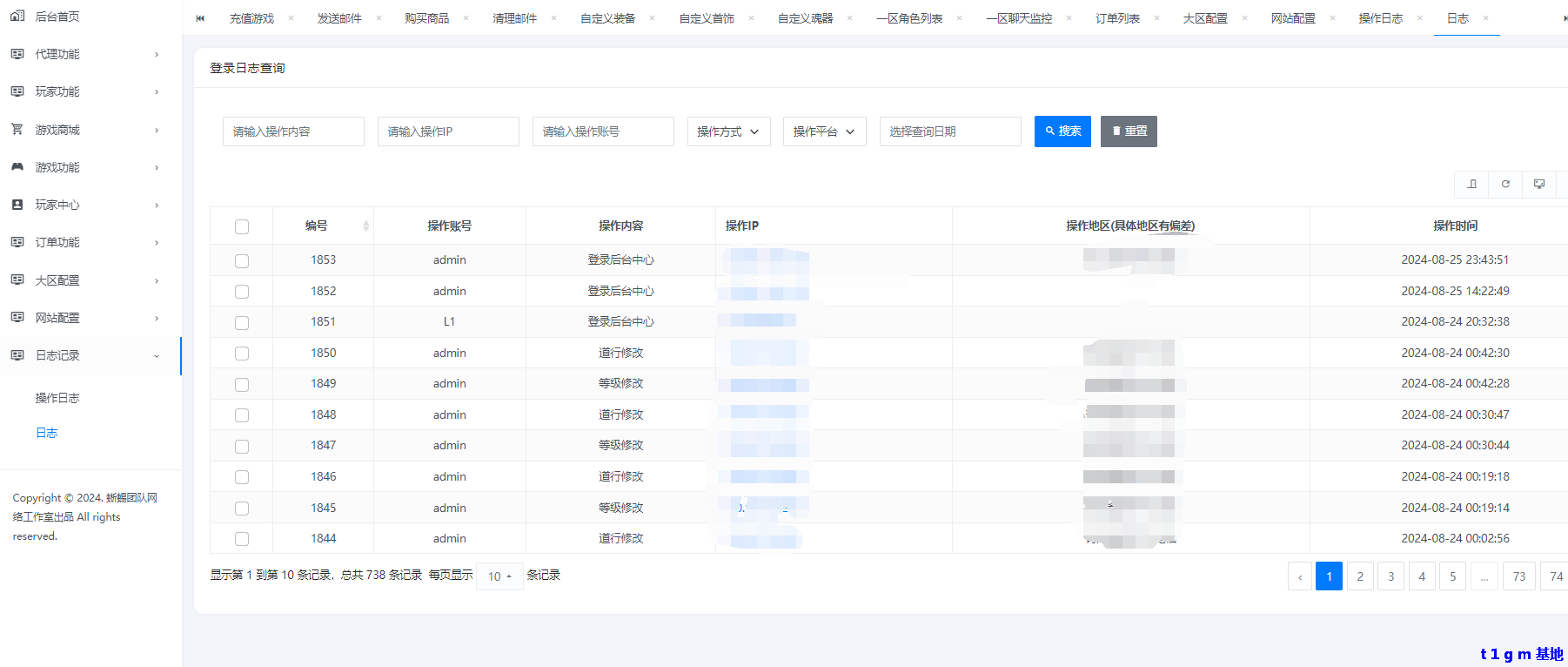Check the row 1849 checkbox
Viewport: 1568px width, 667px height.
242,384
